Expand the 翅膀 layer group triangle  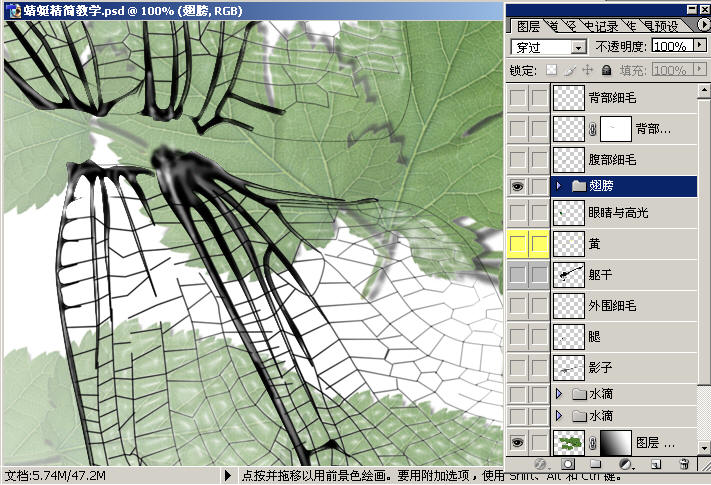pyautogui.click(x=558, y=185)
